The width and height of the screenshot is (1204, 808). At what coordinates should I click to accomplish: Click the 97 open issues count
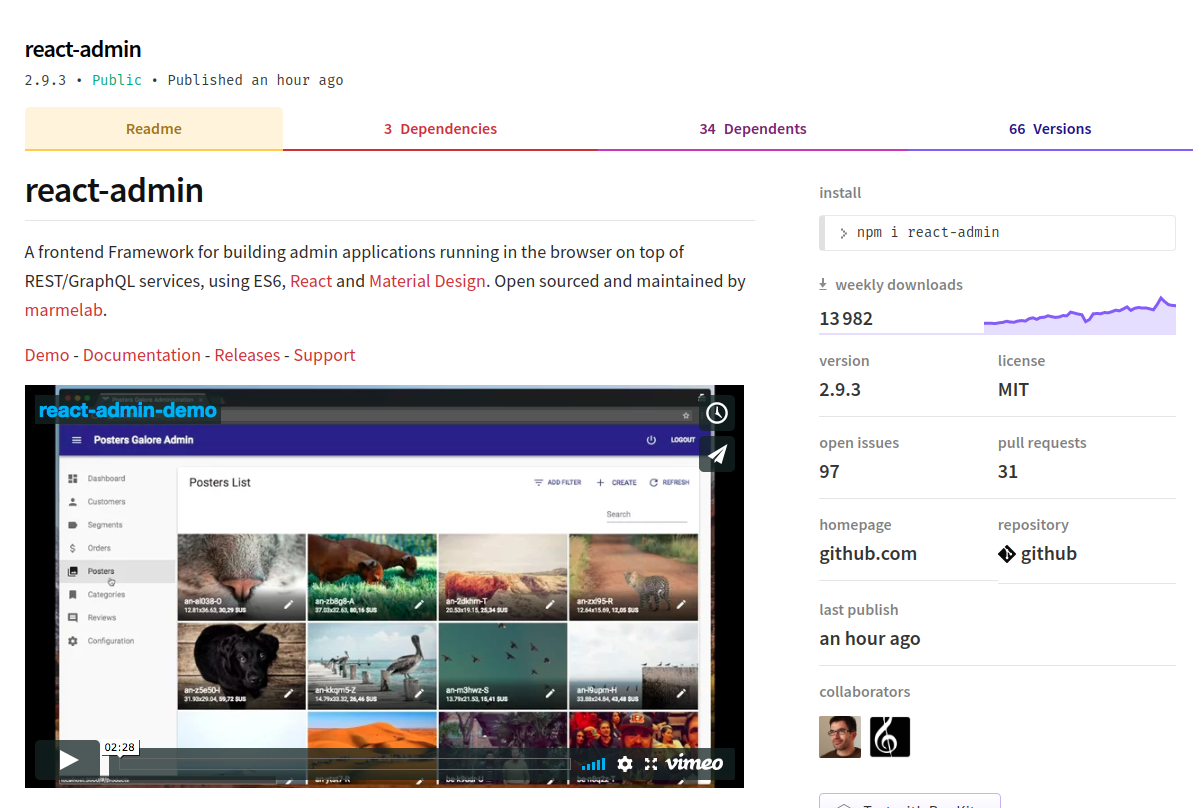pyautogui.click(x=829, y=472)
